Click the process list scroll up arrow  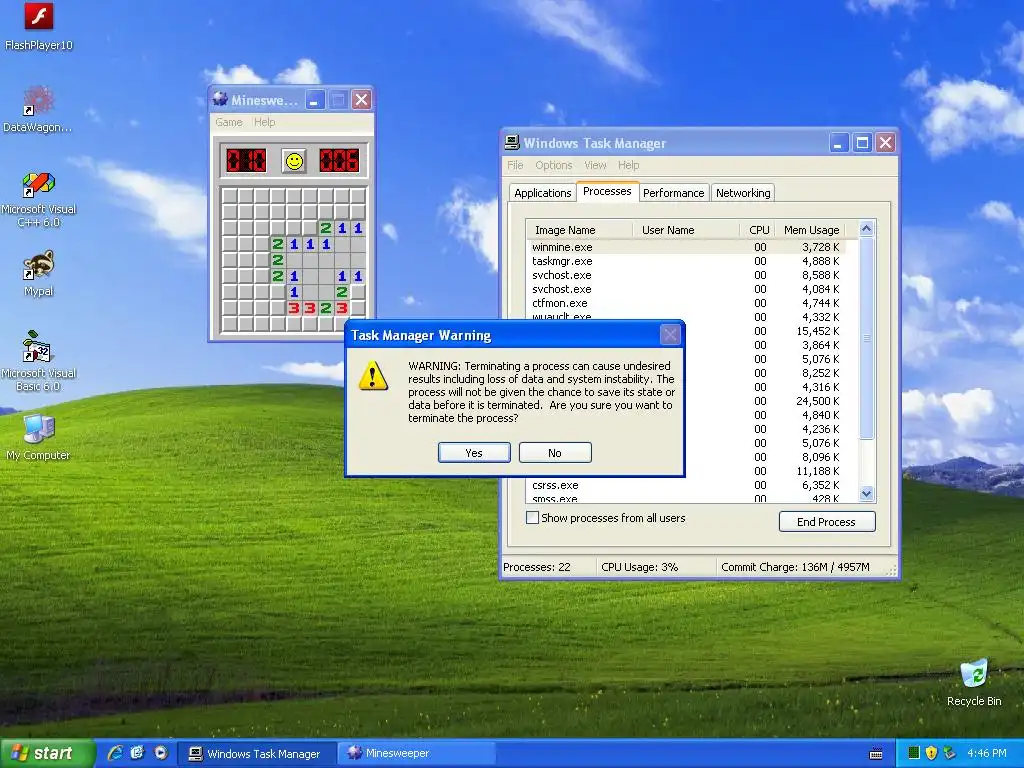tap(867, 229)
